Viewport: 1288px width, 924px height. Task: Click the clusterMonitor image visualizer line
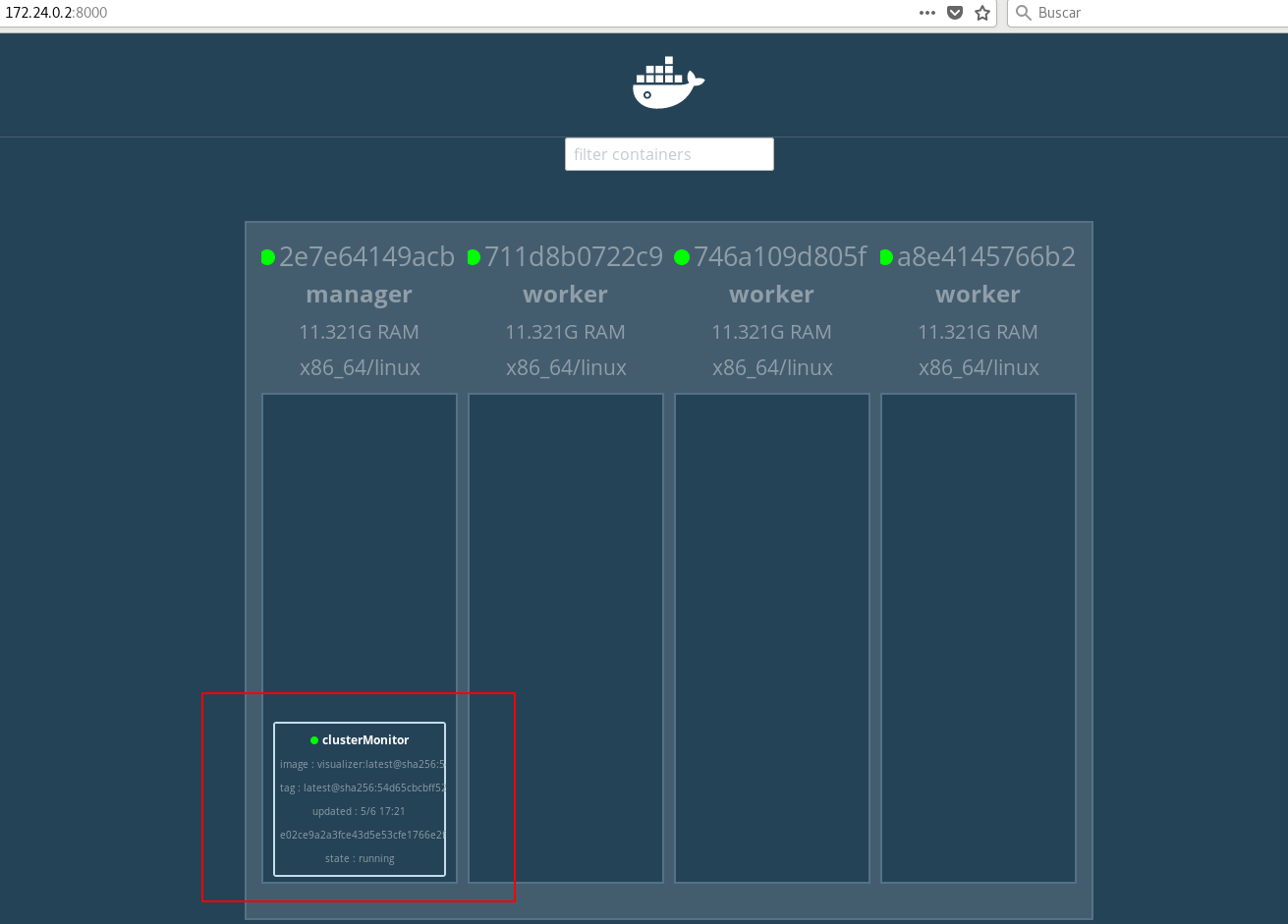pos(362,764)
